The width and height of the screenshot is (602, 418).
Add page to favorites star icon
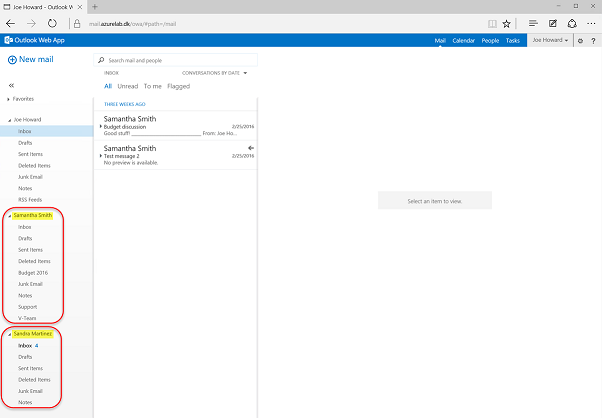tap(506, 24)
